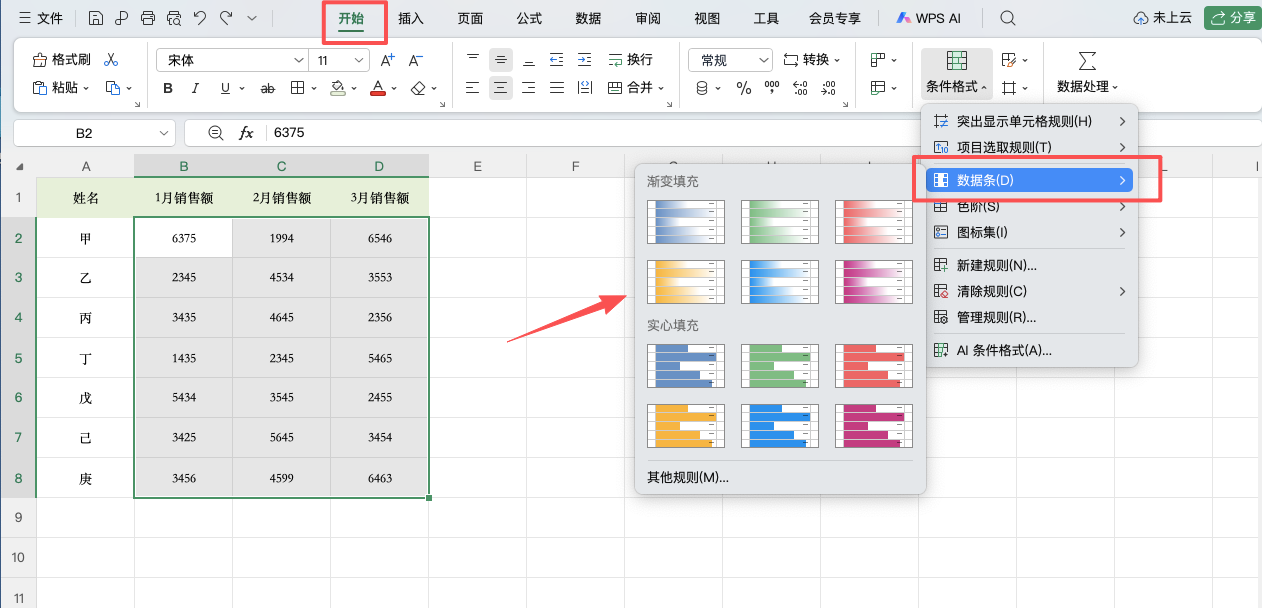Image resolution: width=1262 pixels, height=608 pixels.
Task: Expand the Merge 合并 dropdown
Action: point(661,88)
